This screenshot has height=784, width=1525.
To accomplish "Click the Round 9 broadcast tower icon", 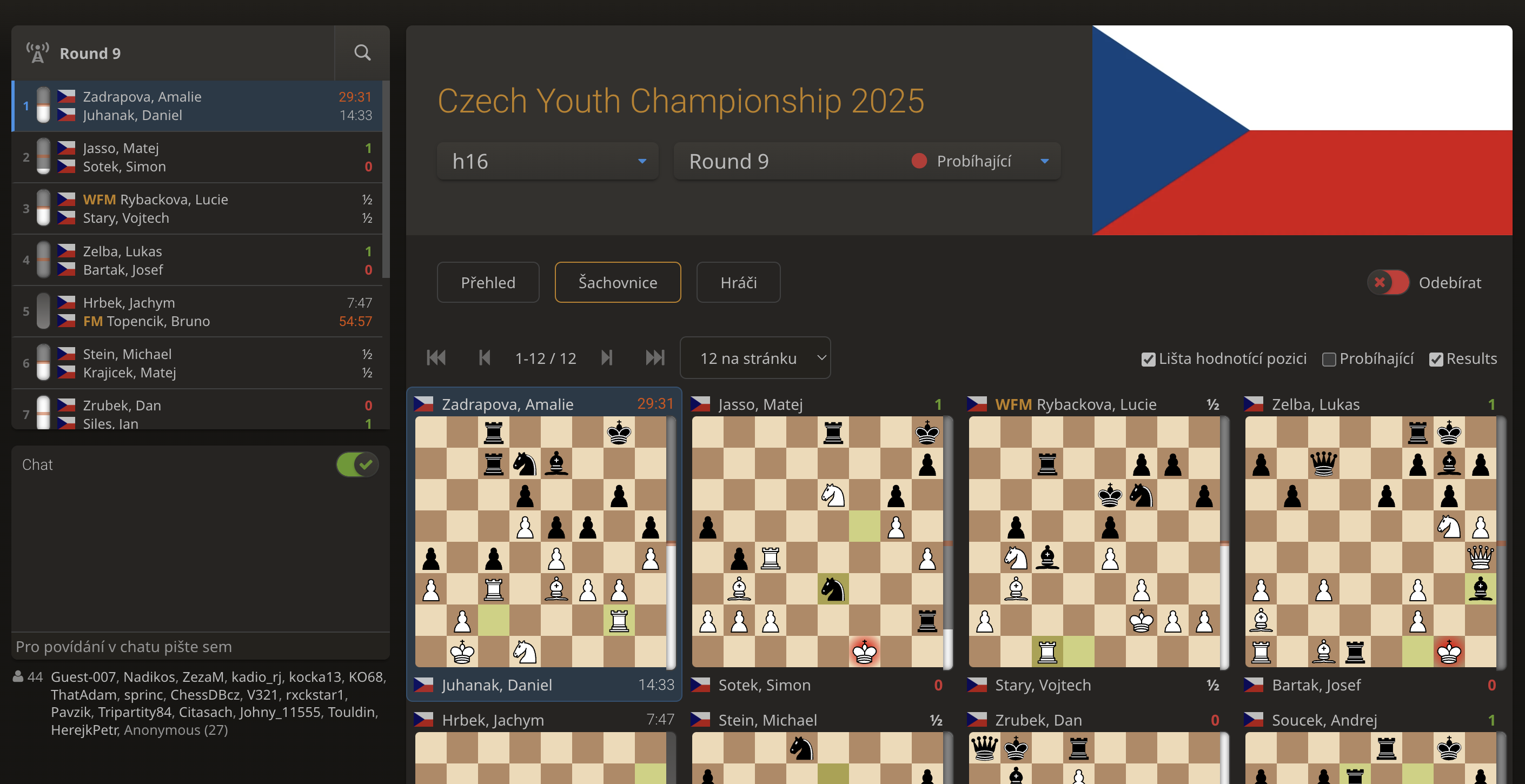I will [37, 52].
